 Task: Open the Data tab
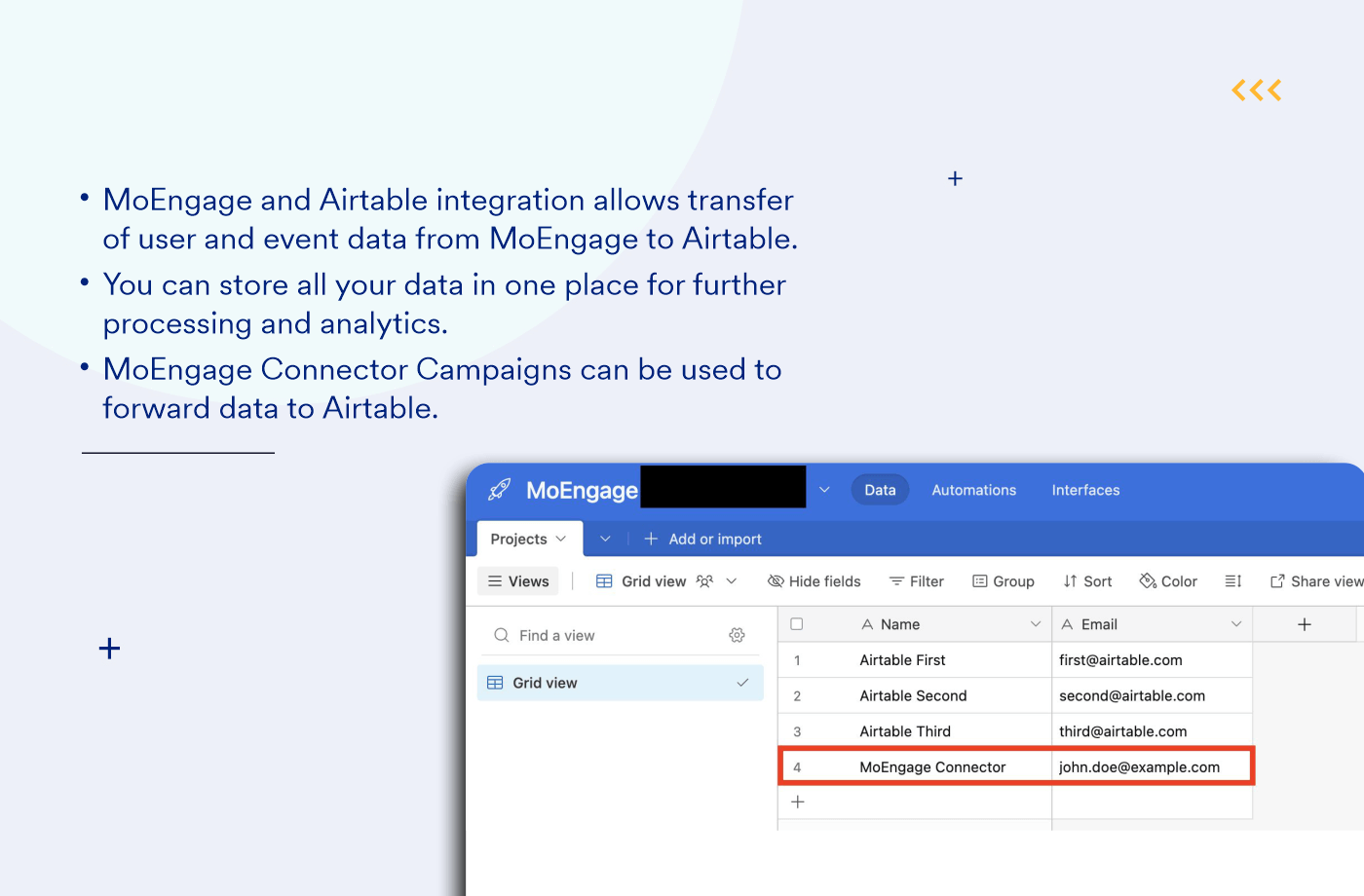[x=880, y=490]
